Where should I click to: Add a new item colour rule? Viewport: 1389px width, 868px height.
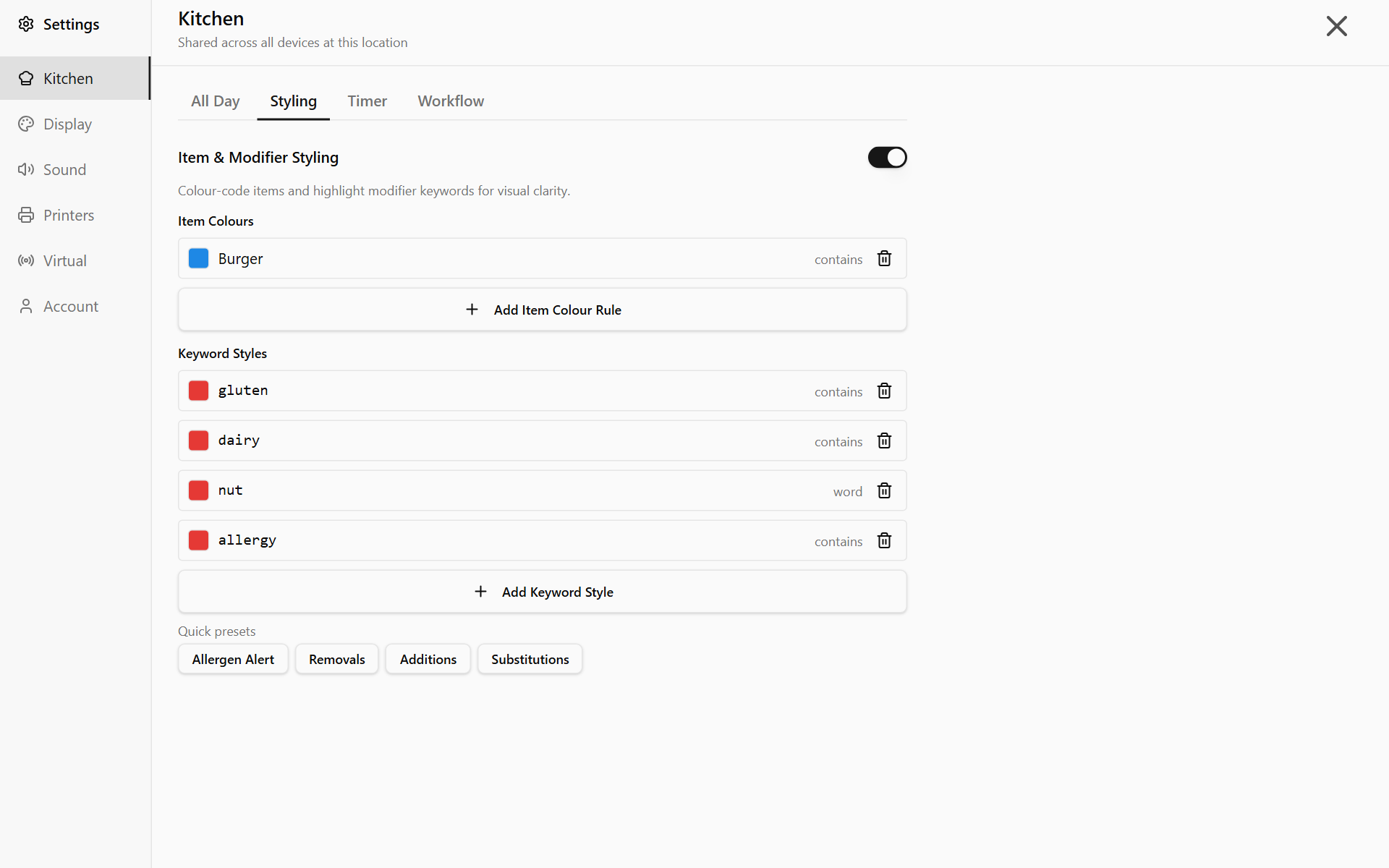(x=543, y=310)
